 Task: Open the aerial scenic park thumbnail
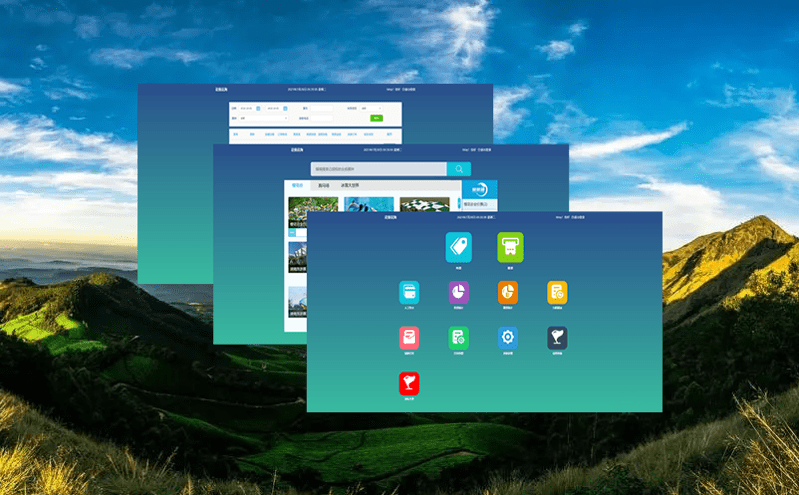[x=313, y=208]
